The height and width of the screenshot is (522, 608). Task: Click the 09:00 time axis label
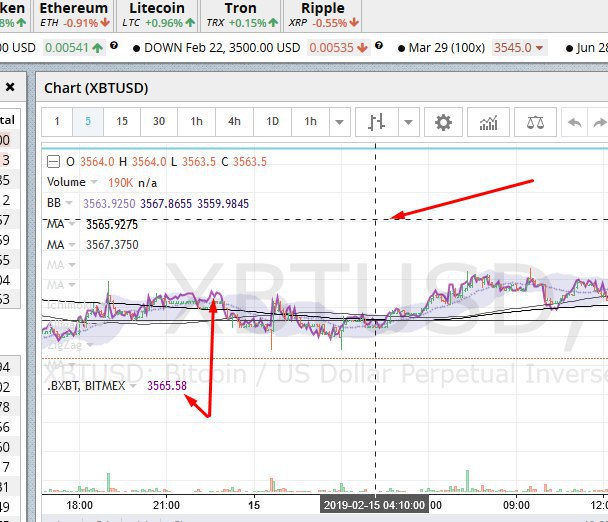coord(516,505)
